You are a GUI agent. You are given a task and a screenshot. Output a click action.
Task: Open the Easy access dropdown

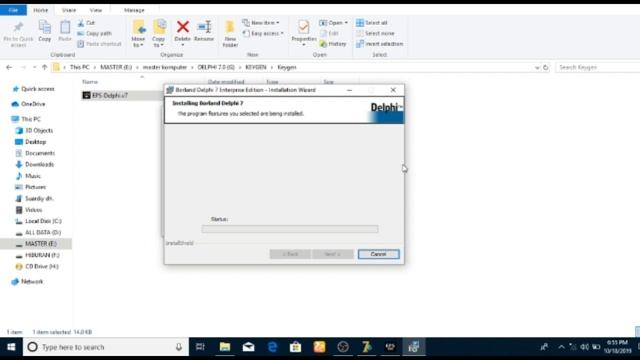[263, 33]
